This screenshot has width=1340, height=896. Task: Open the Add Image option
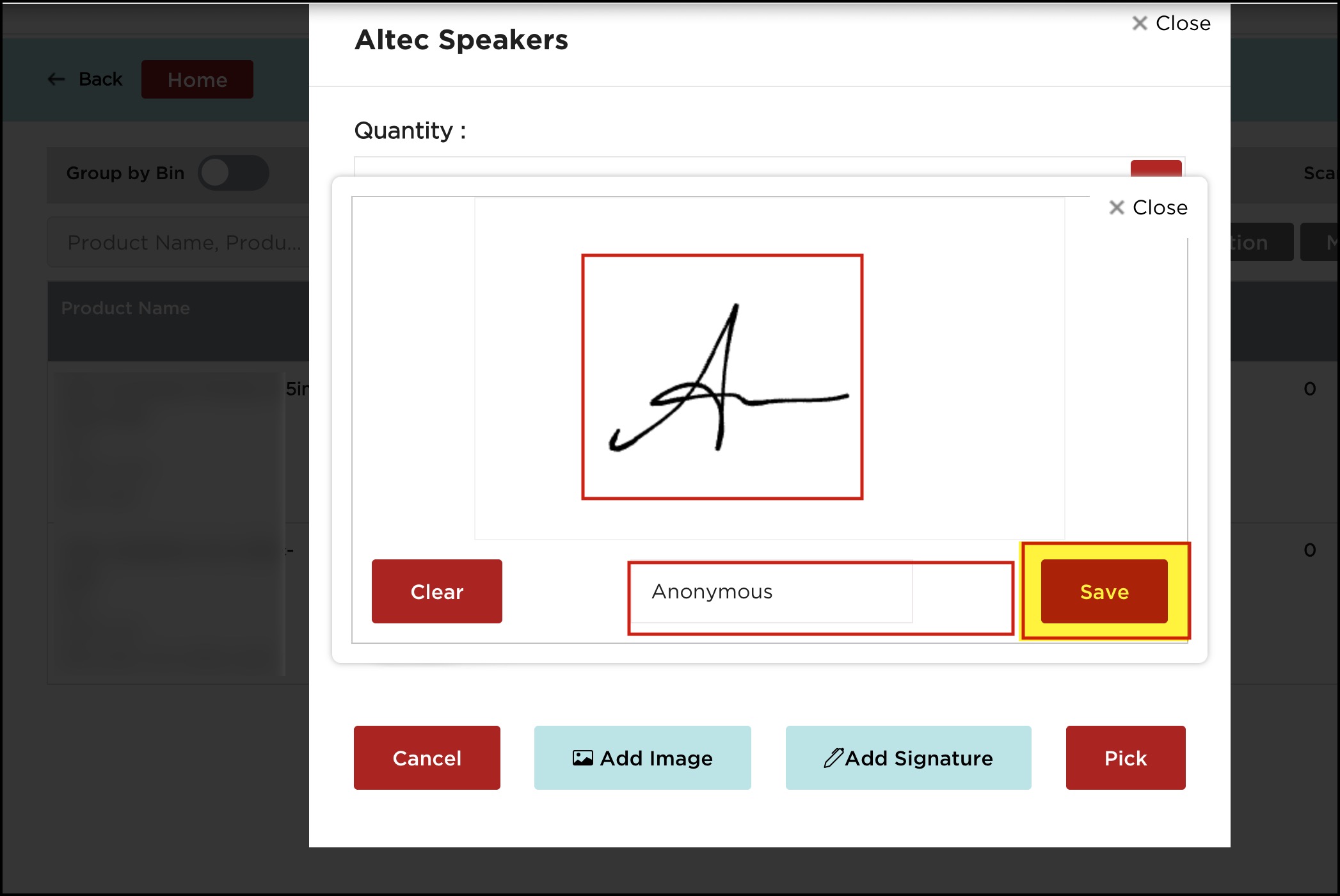[x=642, y=758]
